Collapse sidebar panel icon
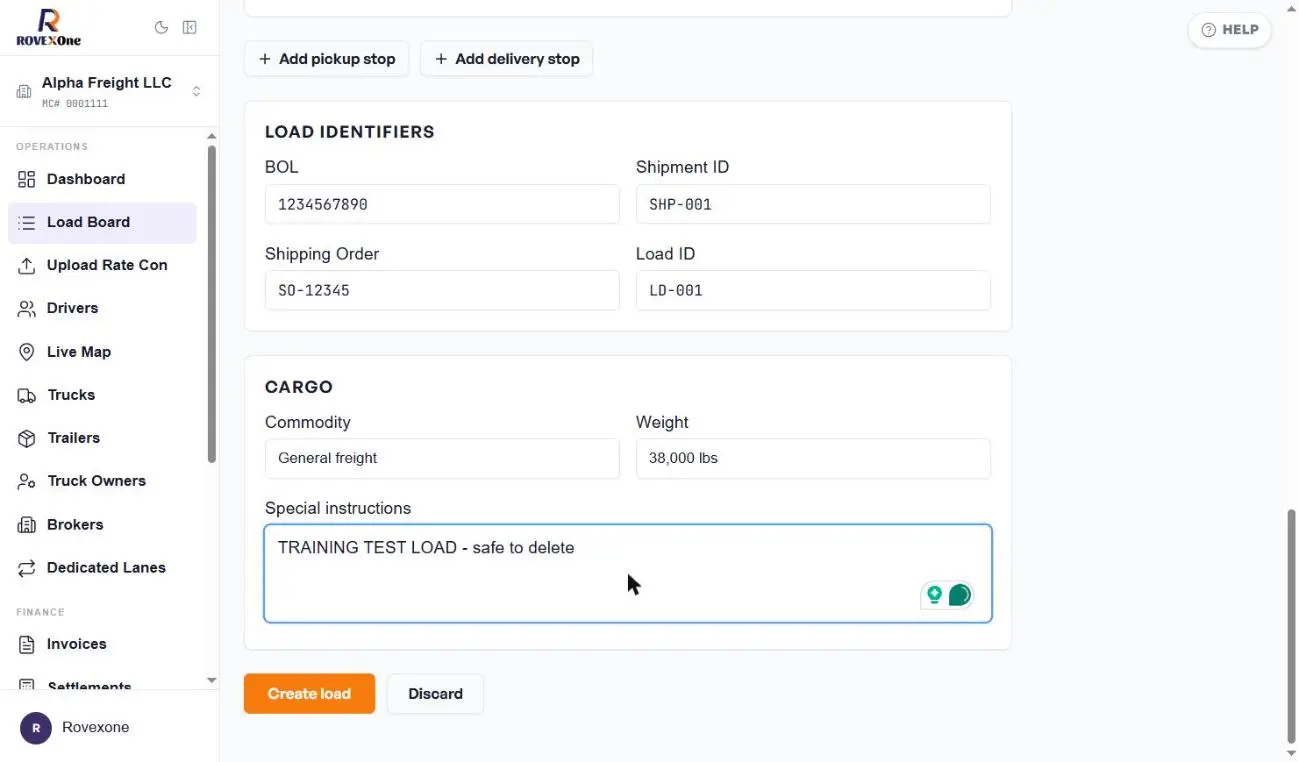This screenshot has width=1299, height=762. pos(189,28)
